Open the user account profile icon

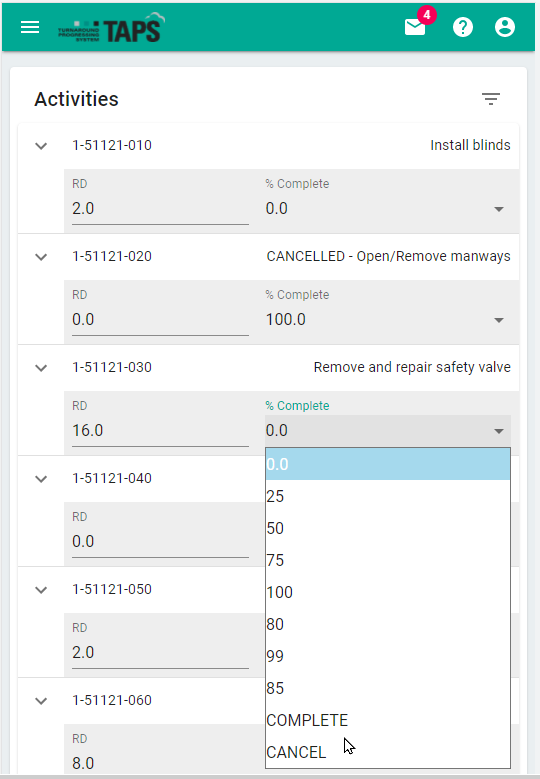tap(505, 27)
